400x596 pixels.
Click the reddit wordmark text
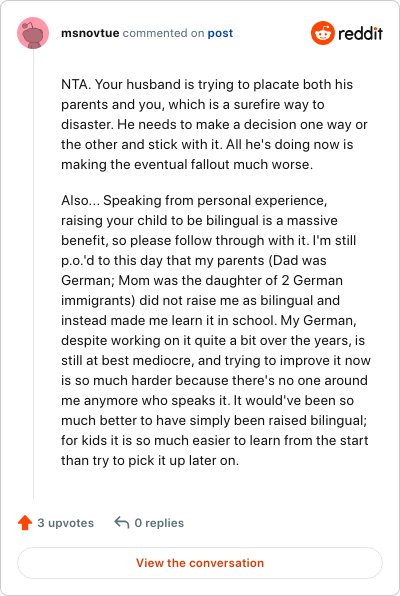coord(360,33)
